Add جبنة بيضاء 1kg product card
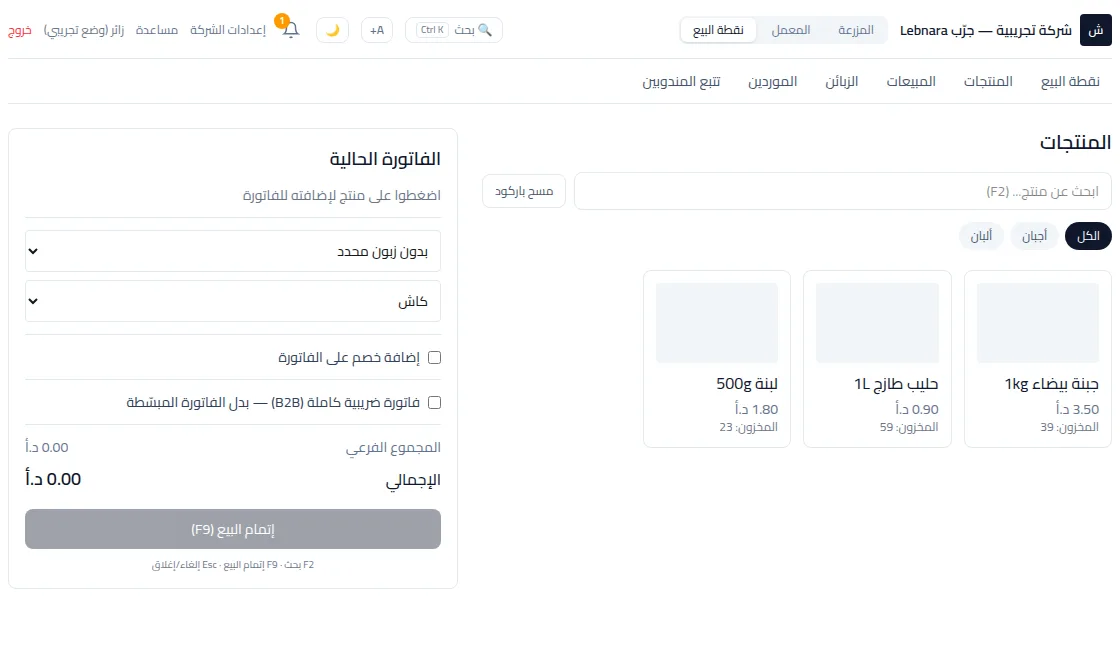This screenshot has height=660, width=1120. (x=1038, y=359)
